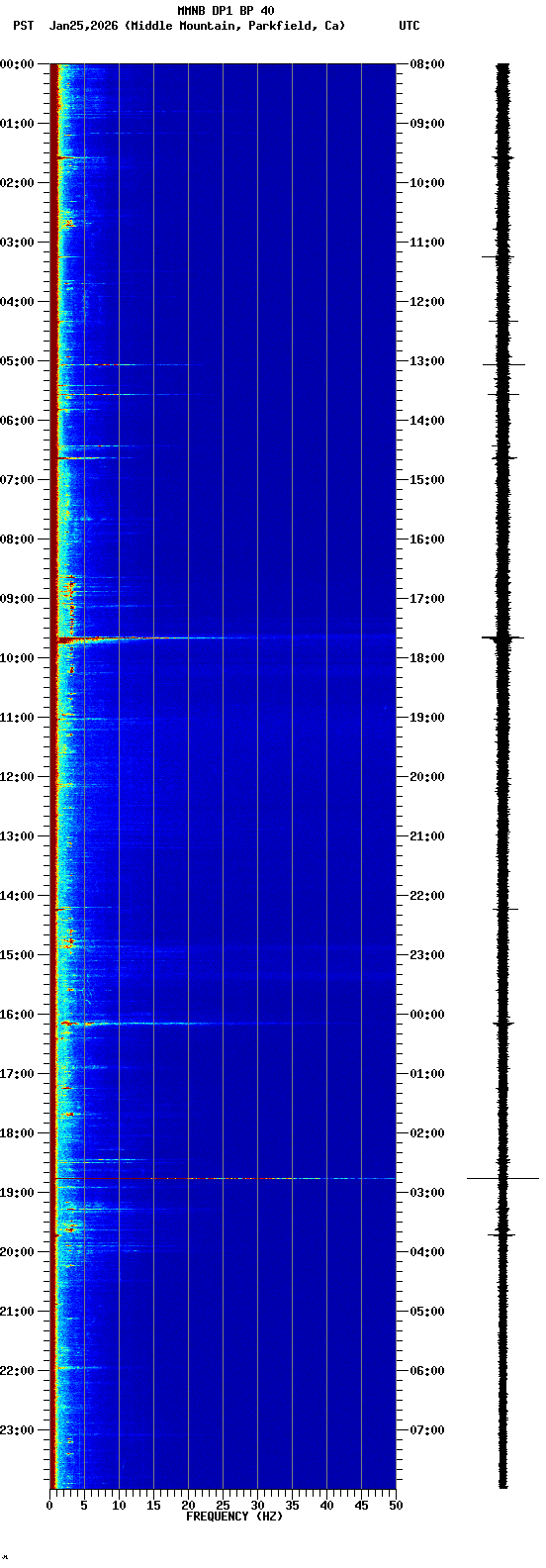This screenshot has height=1568, width=546.
Task: Click the largest seismogram spike before 03:00 UTC
Action: pyautogui.click(x=502, y=1178)
